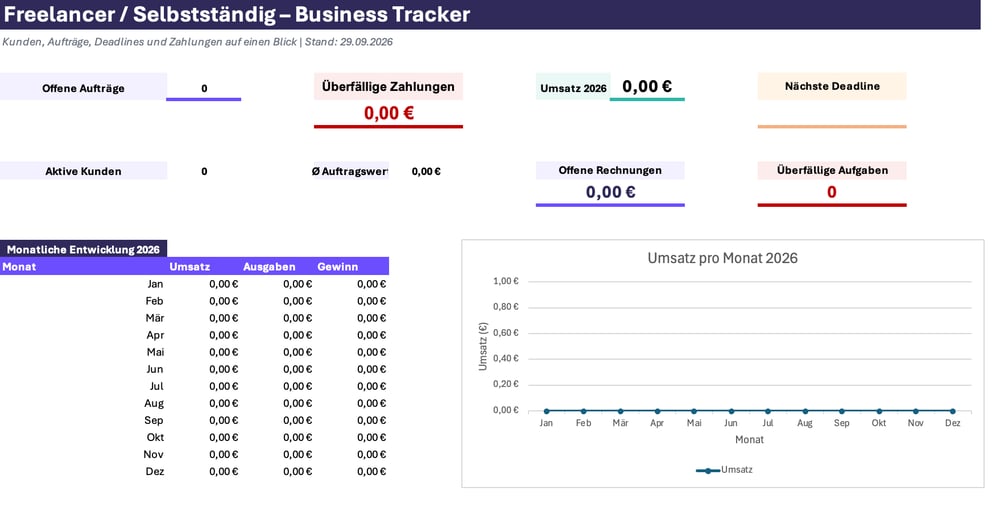The width and height of the screenshot is (1000, 508).
Task: Click the Aktive Kunden value '0'
Action: 204,171
